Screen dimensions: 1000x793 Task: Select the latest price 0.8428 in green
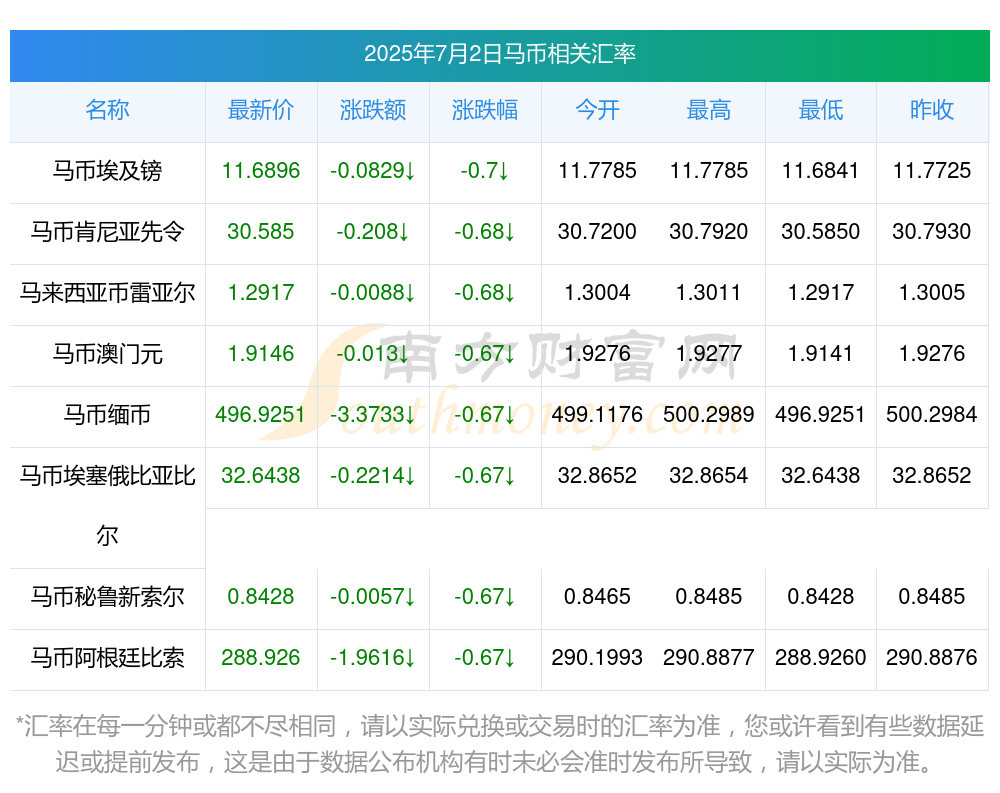pyautogui.click(x=261, y=597)
